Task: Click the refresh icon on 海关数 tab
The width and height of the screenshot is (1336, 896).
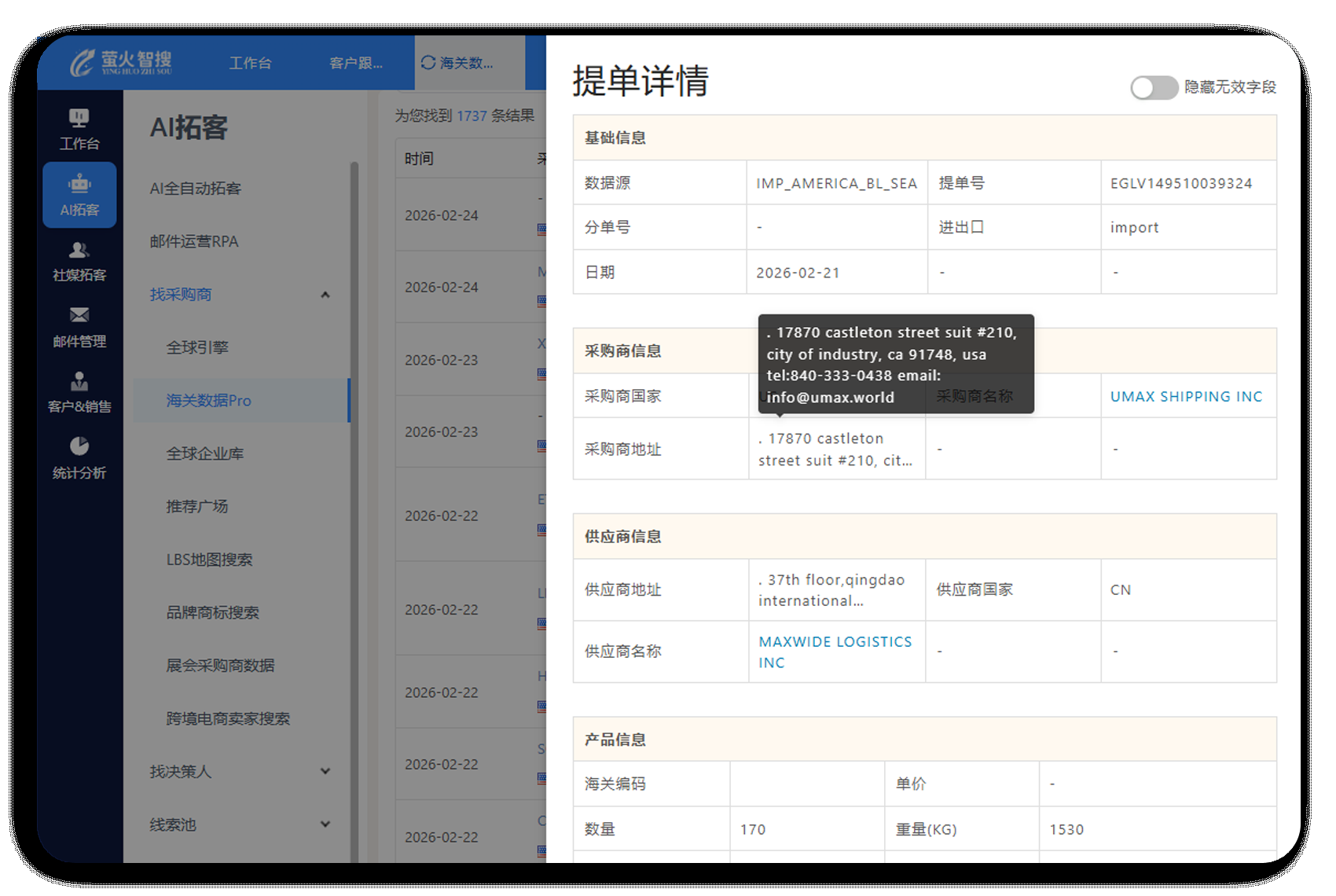Action: 428,63
